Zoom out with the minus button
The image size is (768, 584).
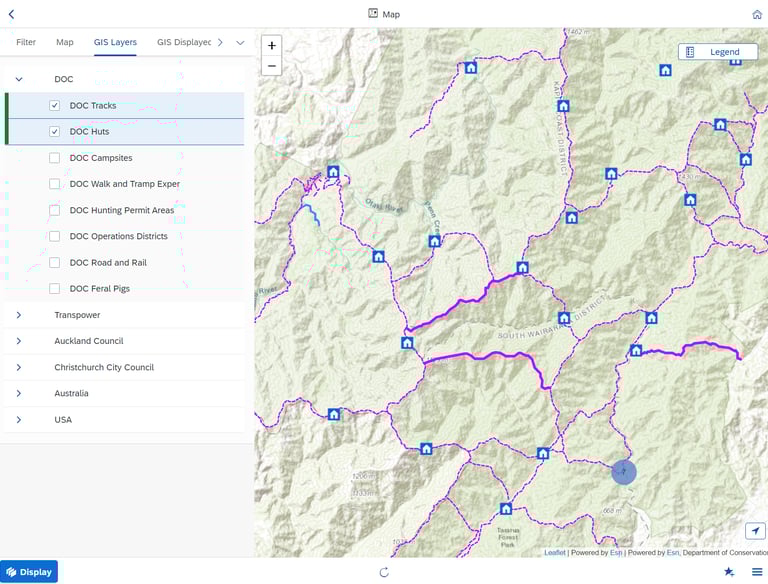(x=272, y=66)
